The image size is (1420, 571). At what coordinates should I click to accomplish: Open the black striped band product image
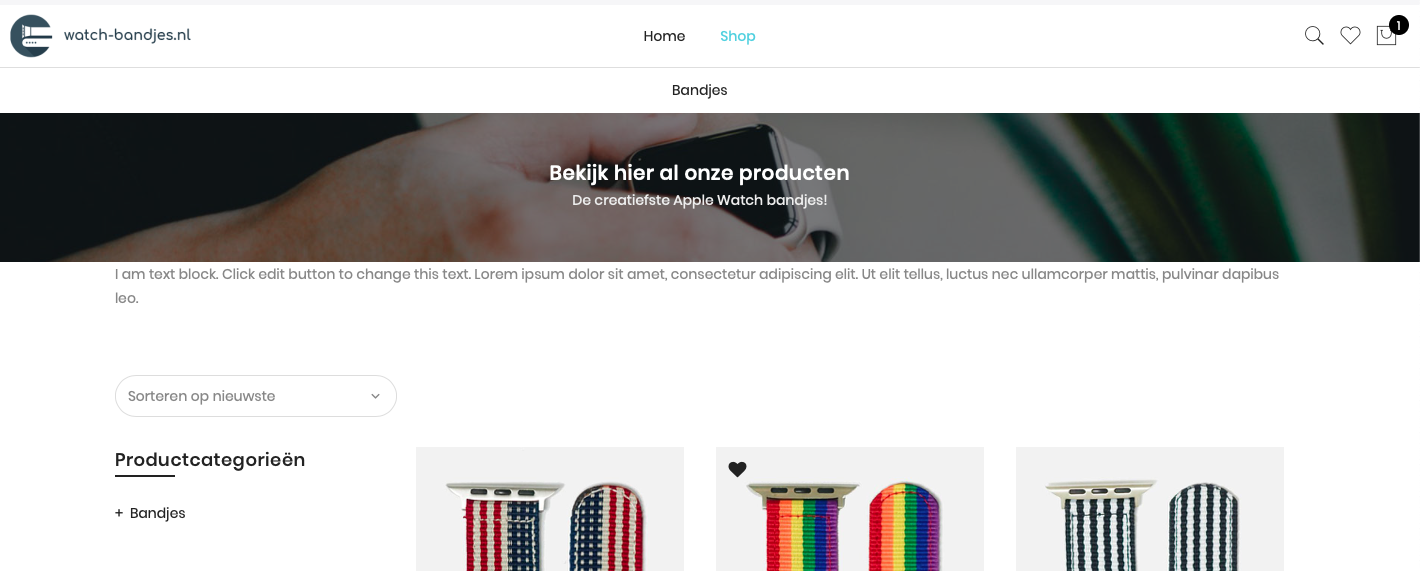pos(1150,509)
